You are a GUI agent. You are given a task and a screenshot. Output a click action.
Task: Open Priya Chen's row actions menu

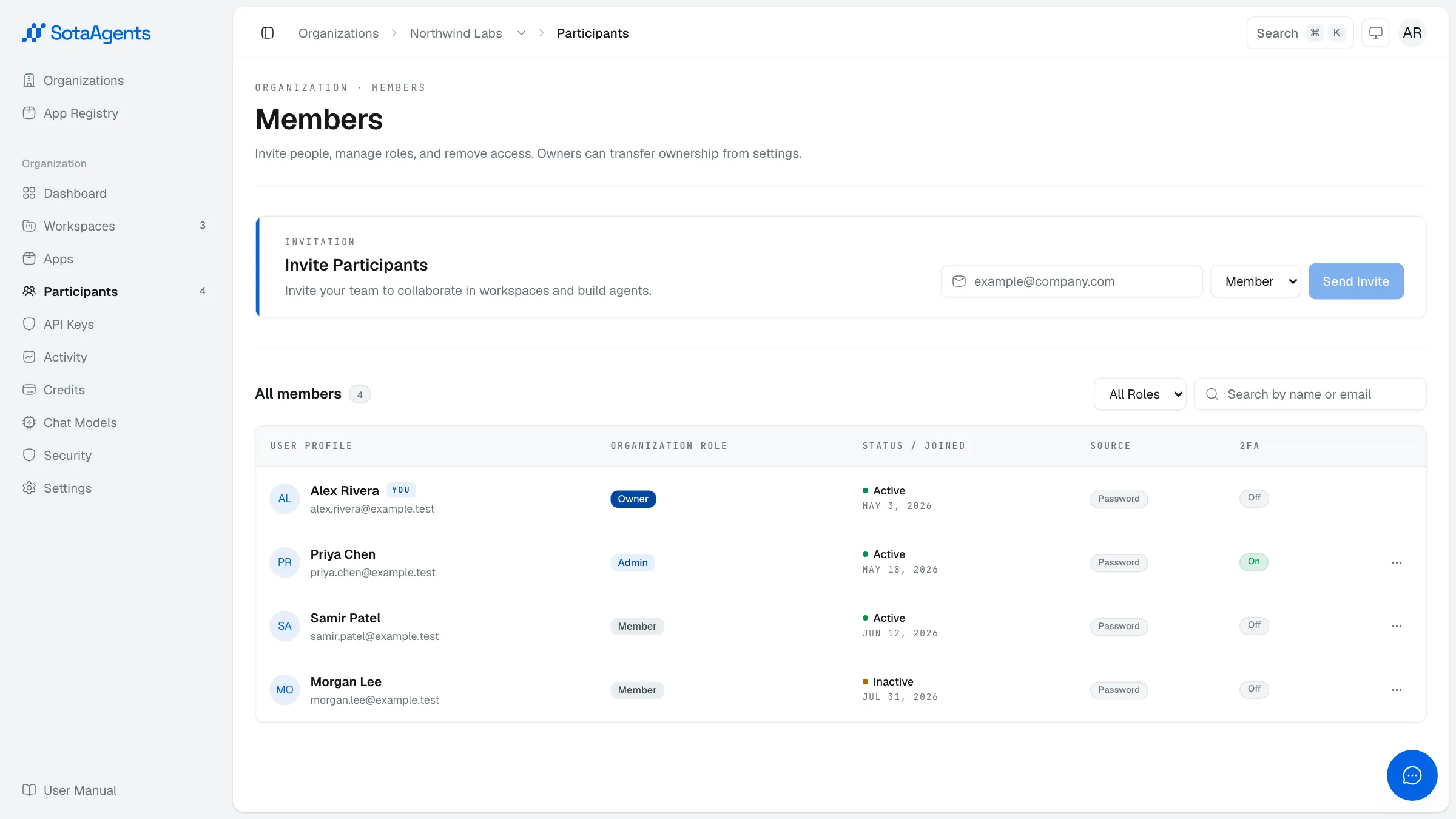[1397, 562]
